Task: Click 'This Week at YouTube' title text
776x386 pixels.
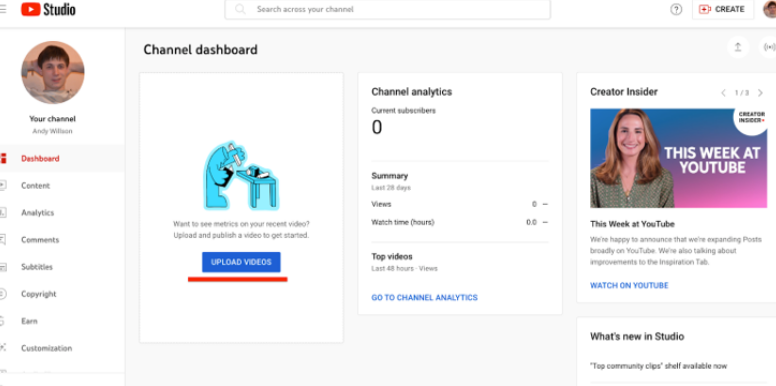Action: coord(632,224)
